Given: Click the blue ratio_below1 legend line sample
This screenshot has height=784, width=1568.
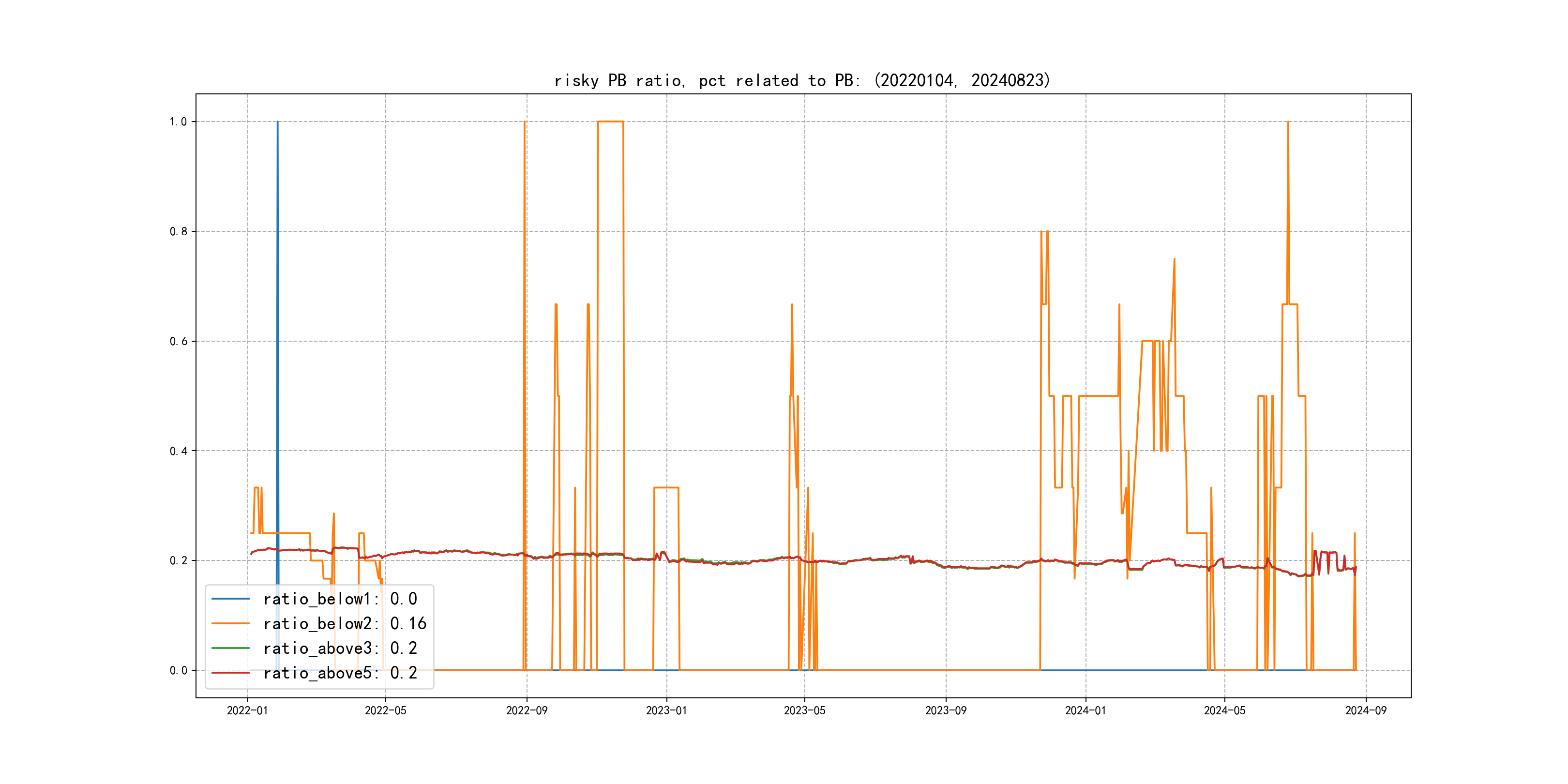Looking at the screenshot, I should point(230,599).
